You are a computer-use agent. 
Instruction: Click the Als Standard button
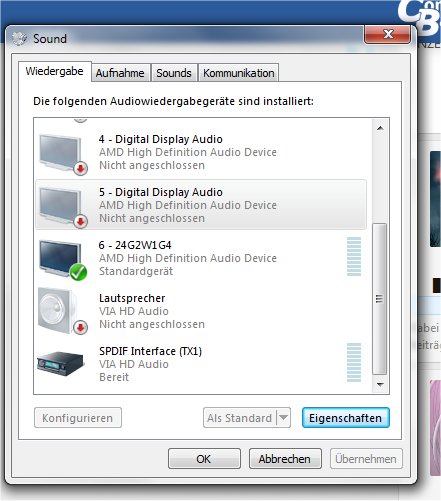click(x=239, y=418)
